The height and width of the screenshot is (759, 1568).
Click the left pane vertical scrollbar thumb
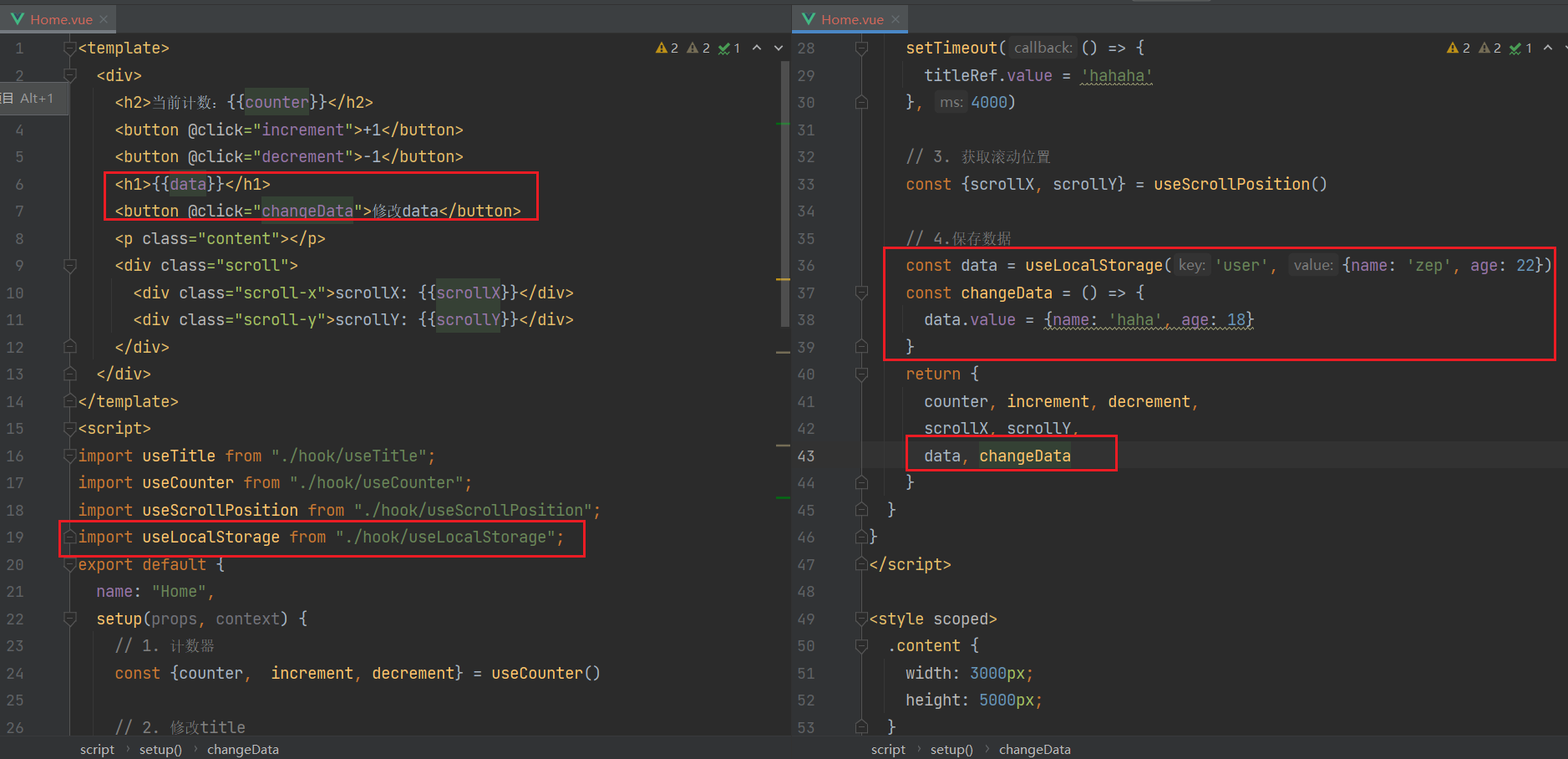784,192
